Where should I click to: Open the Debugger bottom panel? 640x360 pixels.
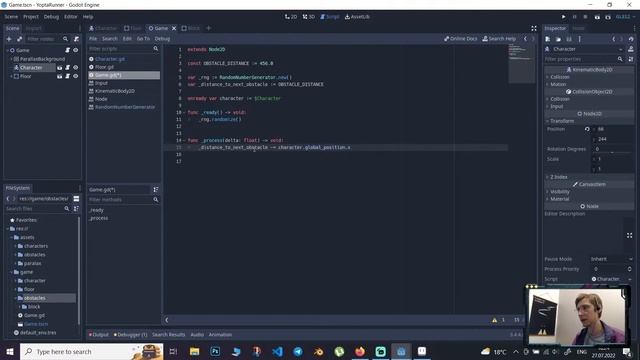pos(131,335)
